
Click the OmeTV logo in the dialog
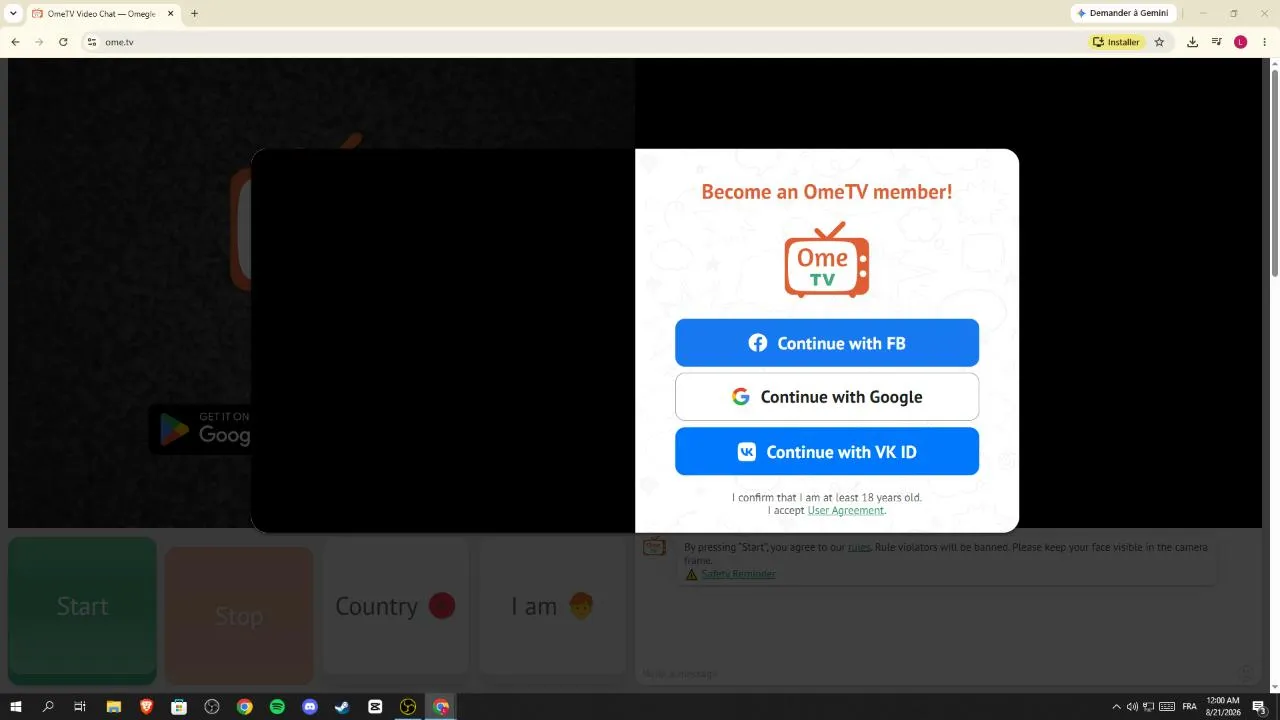click(827, 260)
